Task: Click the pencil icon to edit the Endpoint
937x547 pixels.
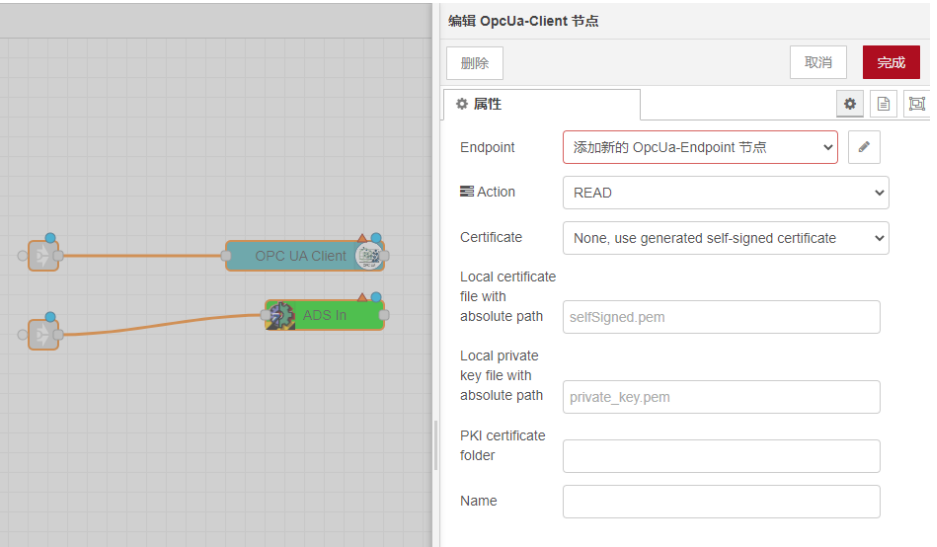Action: pyautogui.click(x=864, y=148)
